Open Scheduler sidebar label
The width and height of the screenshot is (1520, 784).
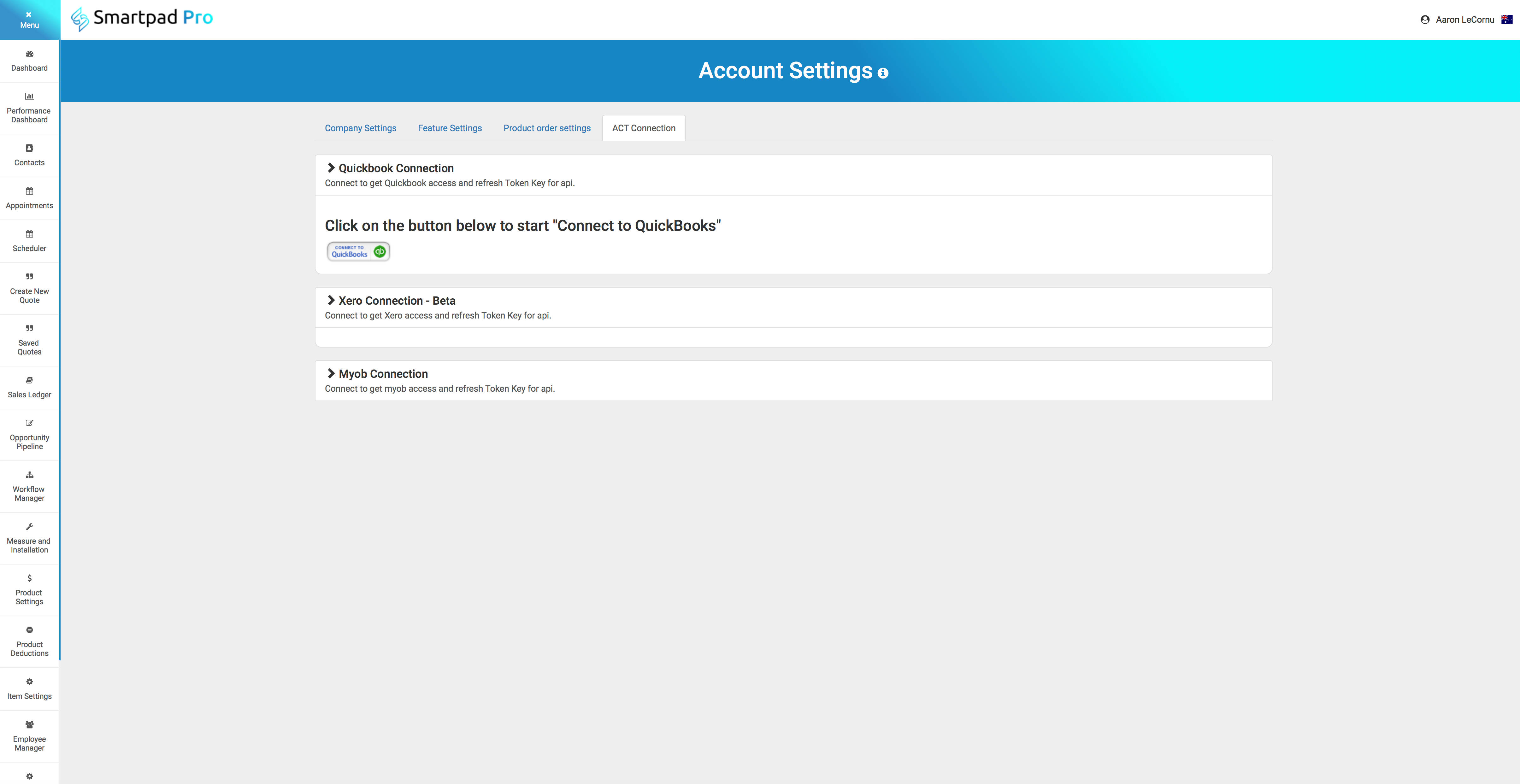[30, 249]
